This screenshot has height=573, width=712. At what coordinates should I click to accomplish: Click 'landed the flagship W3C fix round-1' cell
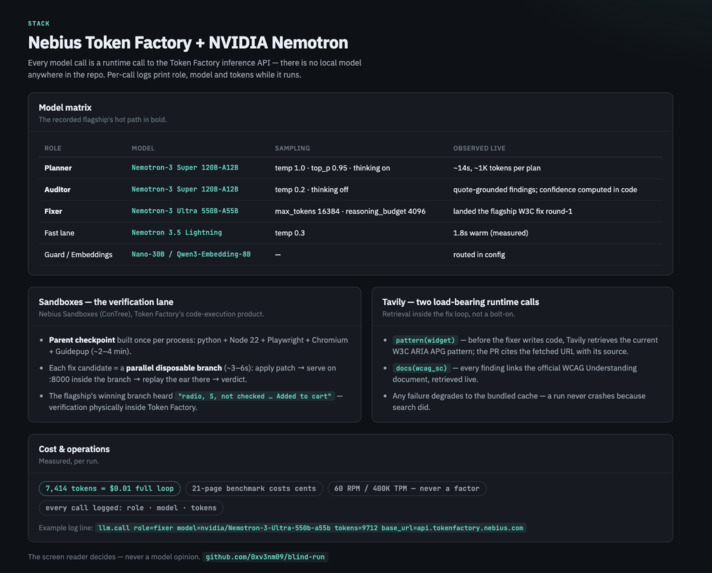pos(513,211)
